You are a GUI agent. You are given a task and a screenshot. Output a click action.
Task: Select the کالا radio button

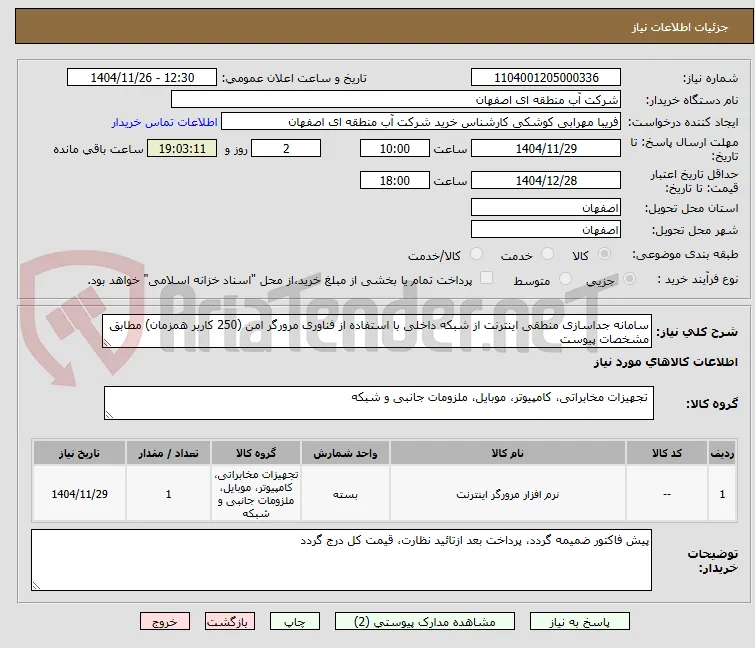604,254
